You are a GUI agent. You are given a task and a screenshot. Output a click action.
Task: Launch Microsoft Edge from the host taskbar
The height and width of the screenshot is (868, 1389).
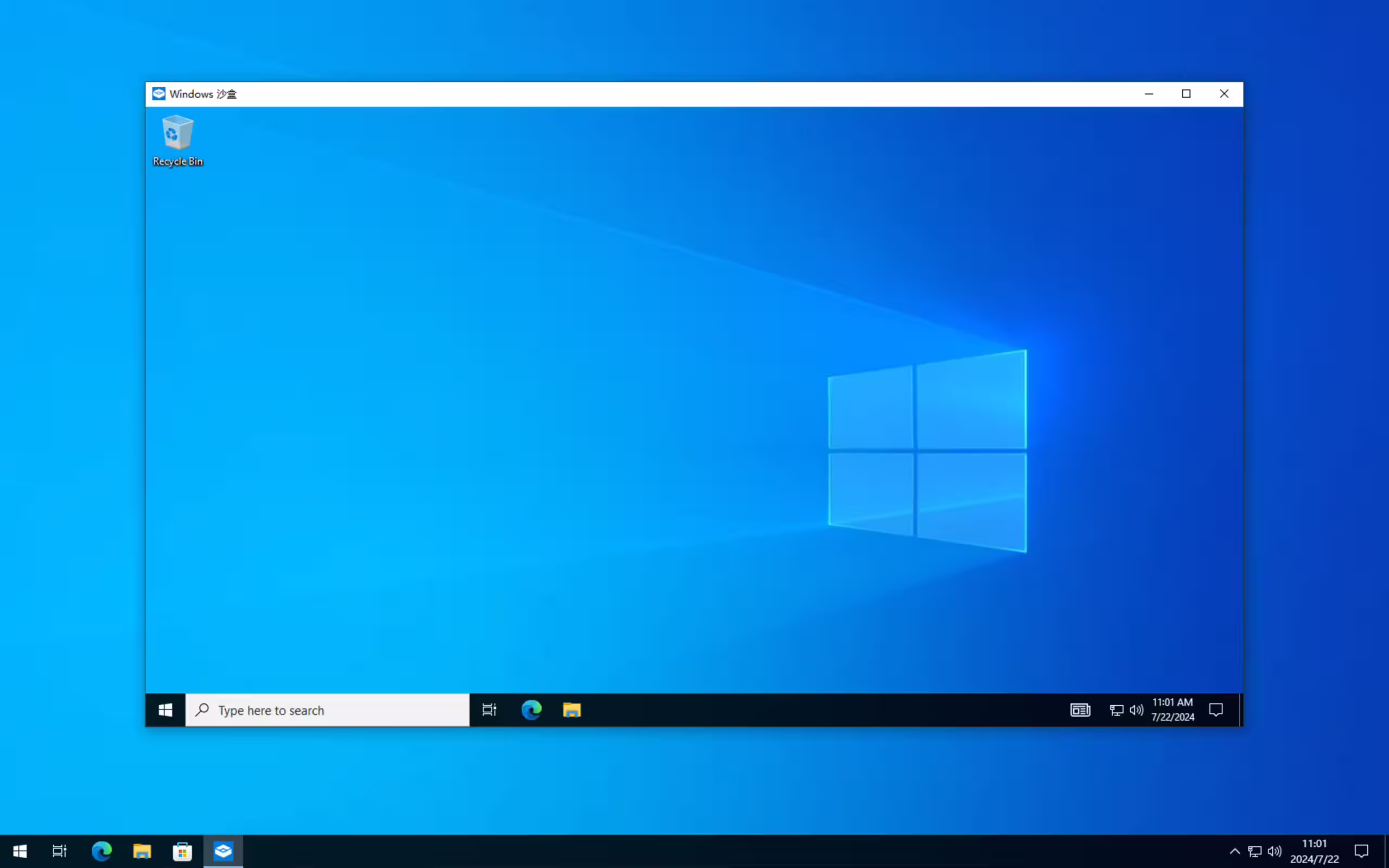point(101,851)
